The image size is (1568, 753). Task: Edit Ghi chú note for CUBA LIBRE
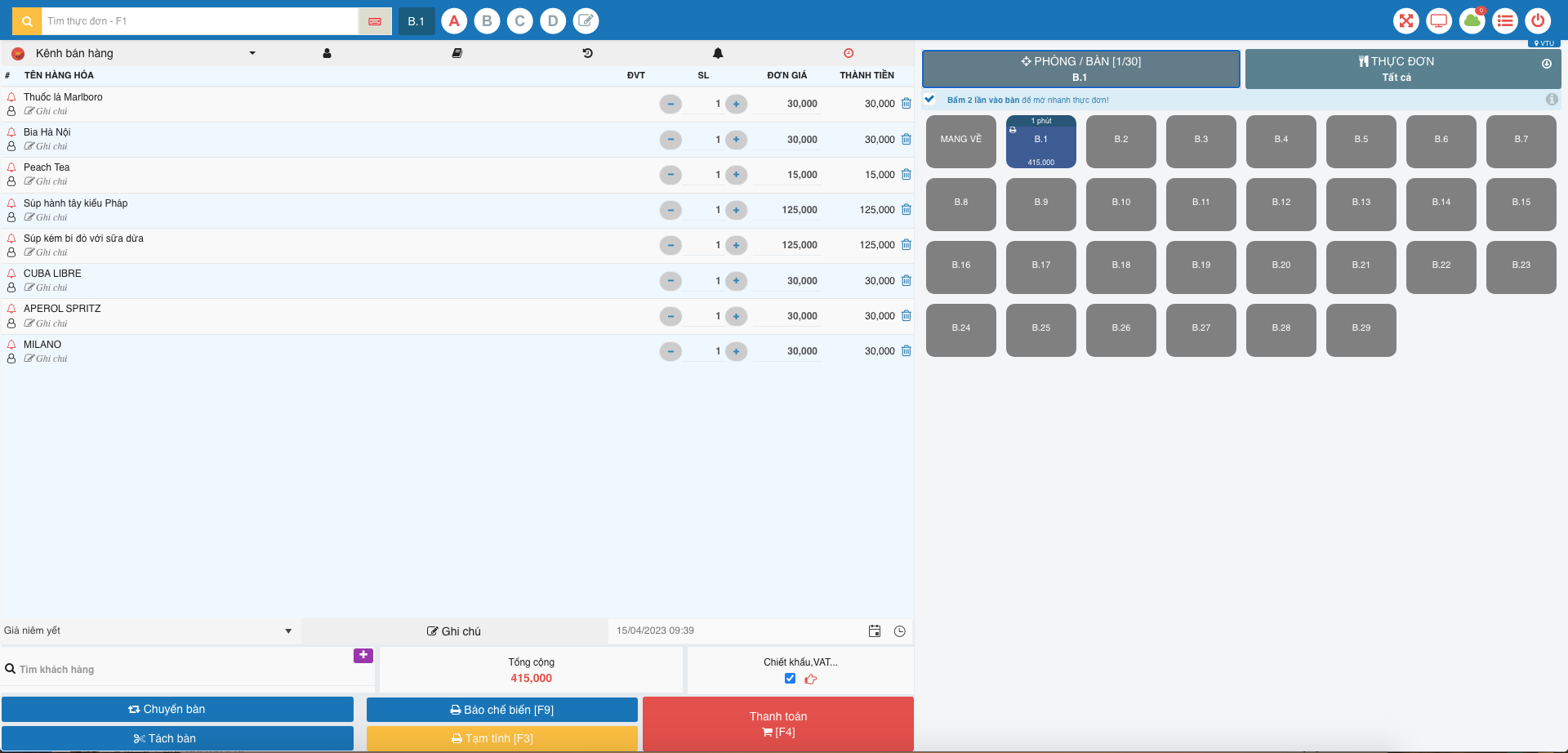click(47, 287)
